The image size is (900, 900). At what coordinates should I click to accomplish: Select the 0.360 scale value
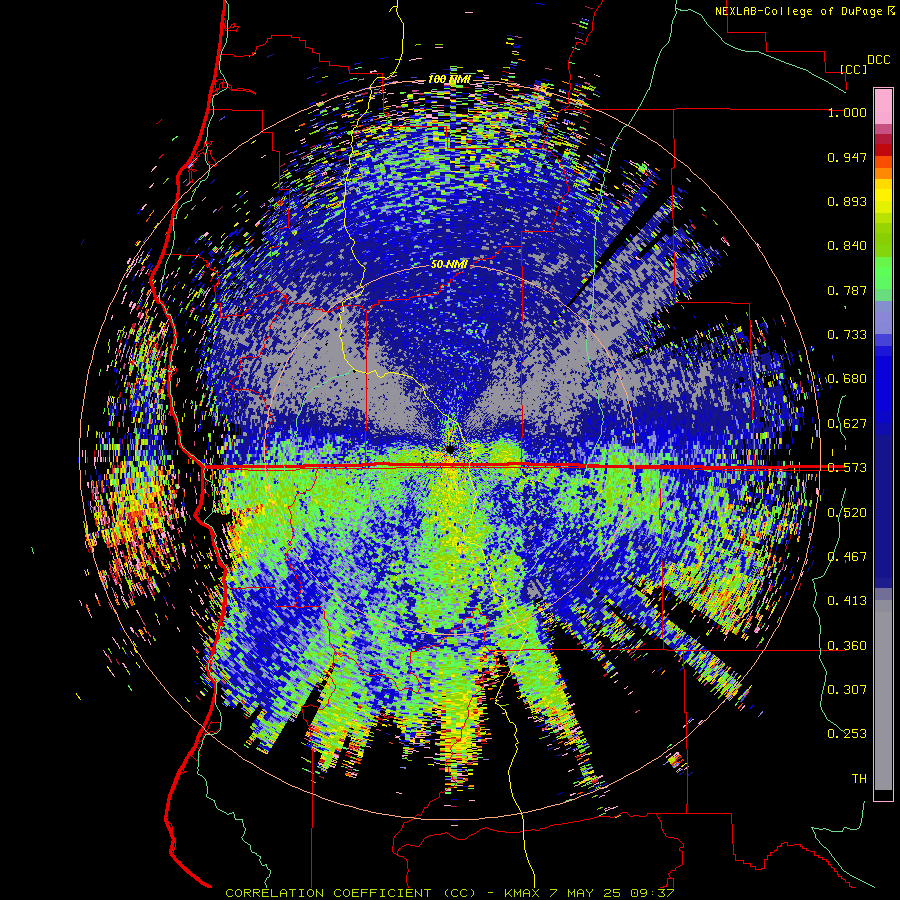[x=847, y=646]
